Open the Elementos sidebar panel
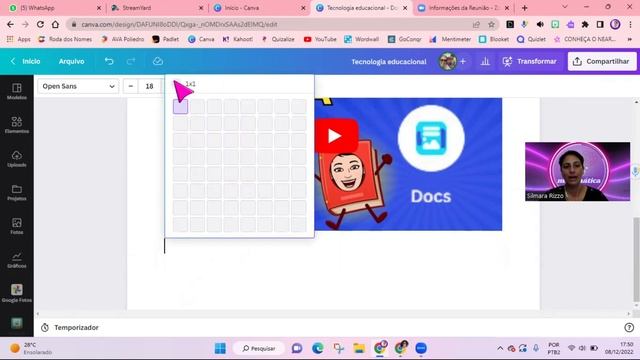Image resolution: width=640 pixels, height=360 pixels. pyautogui.click(x=17, y=125)
